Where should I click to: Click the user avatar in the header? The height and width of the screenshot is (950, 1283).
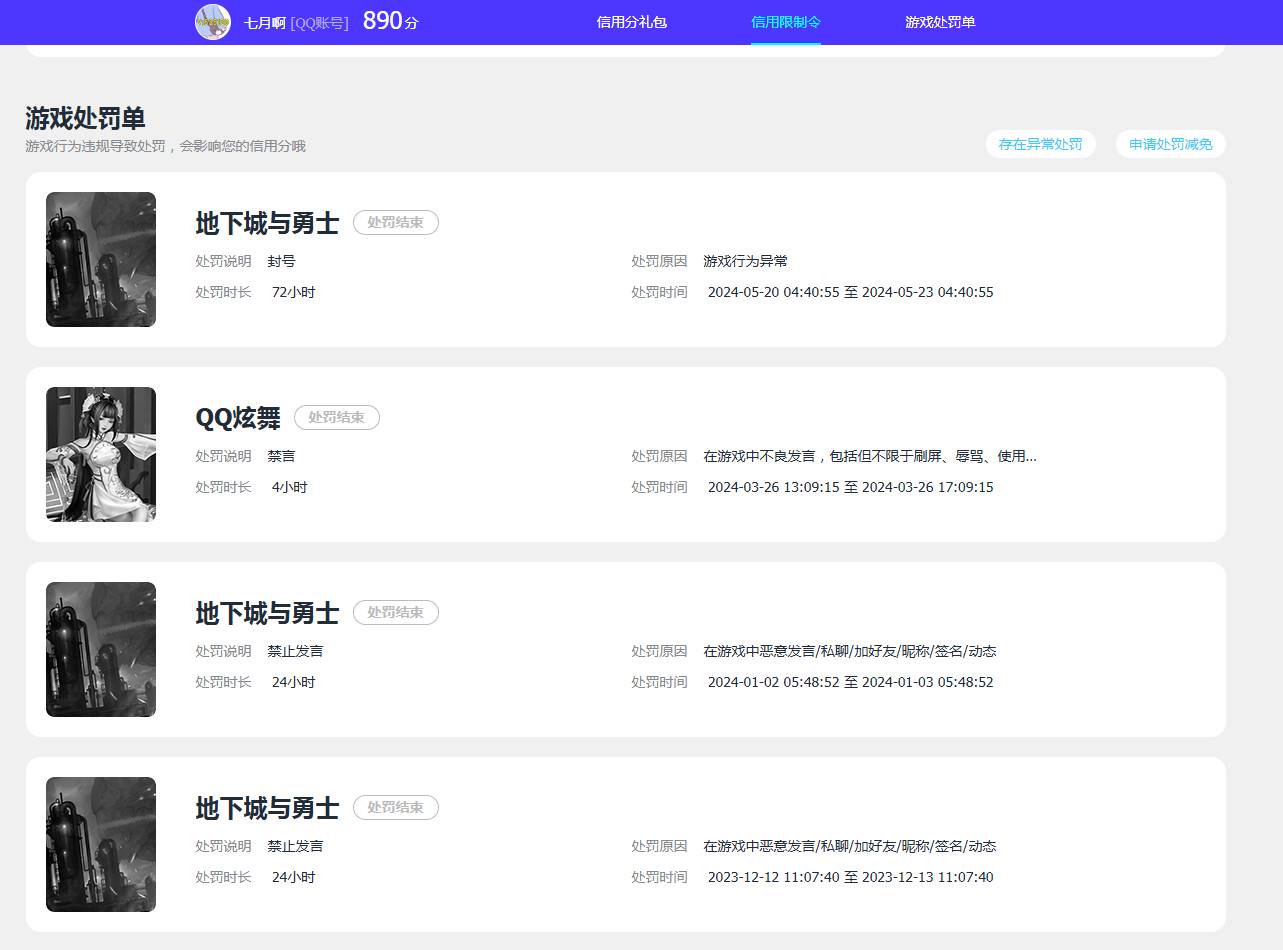pos(212,22)
